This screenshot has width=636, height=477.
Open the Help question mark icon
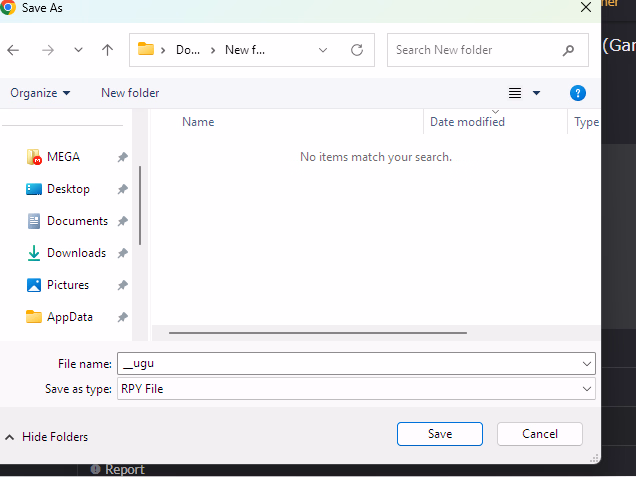tap(577, 93)
